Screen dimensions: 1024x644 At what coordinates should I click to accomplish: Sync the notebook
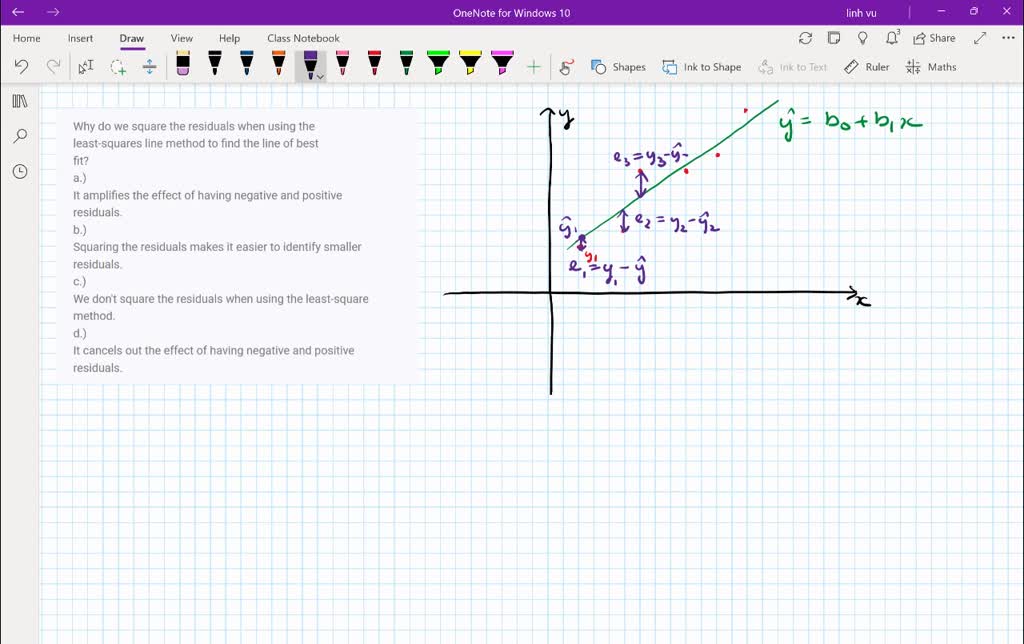(x=806, y=37)
